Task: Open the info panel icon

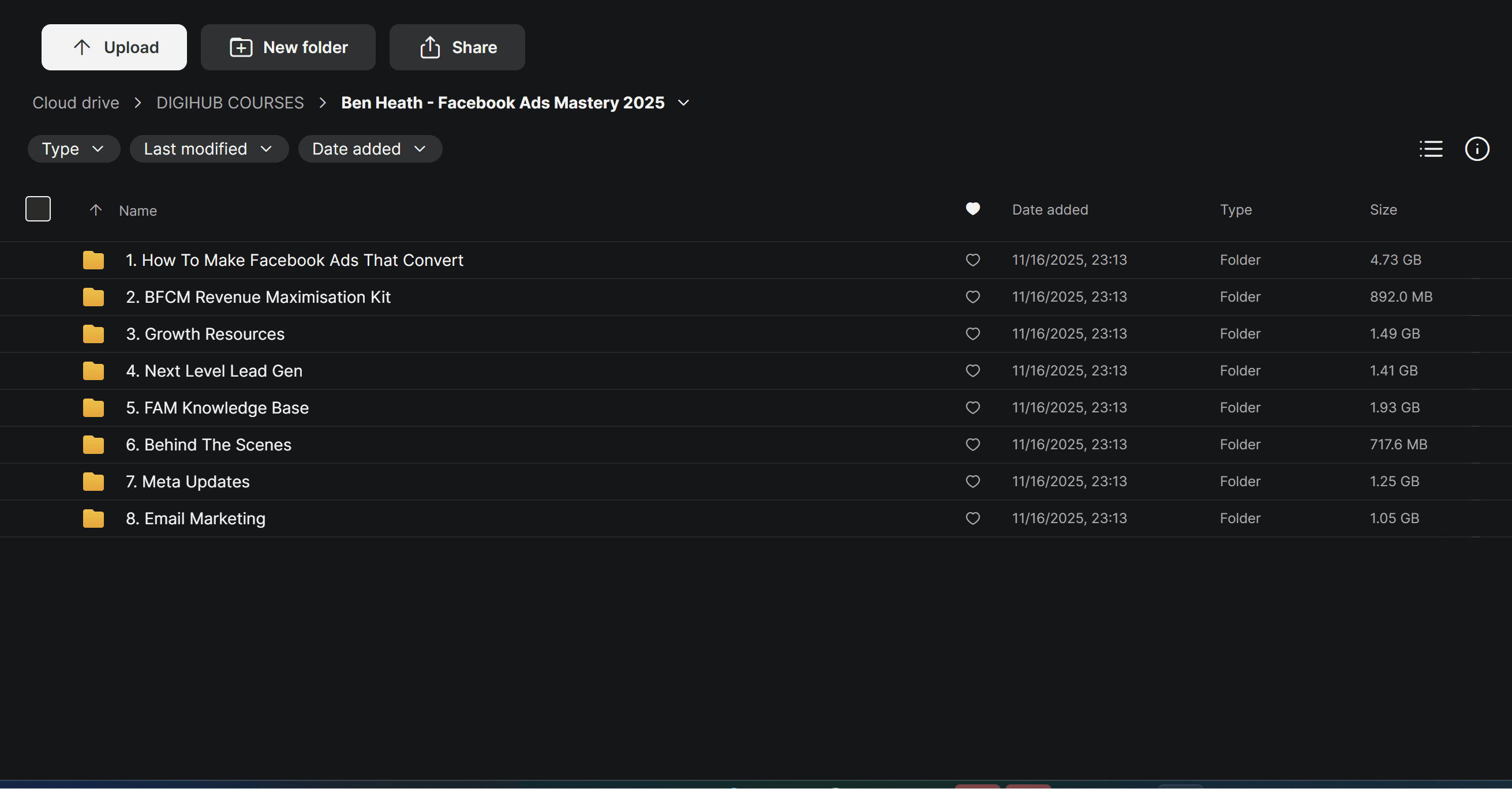Action: 1477,149
